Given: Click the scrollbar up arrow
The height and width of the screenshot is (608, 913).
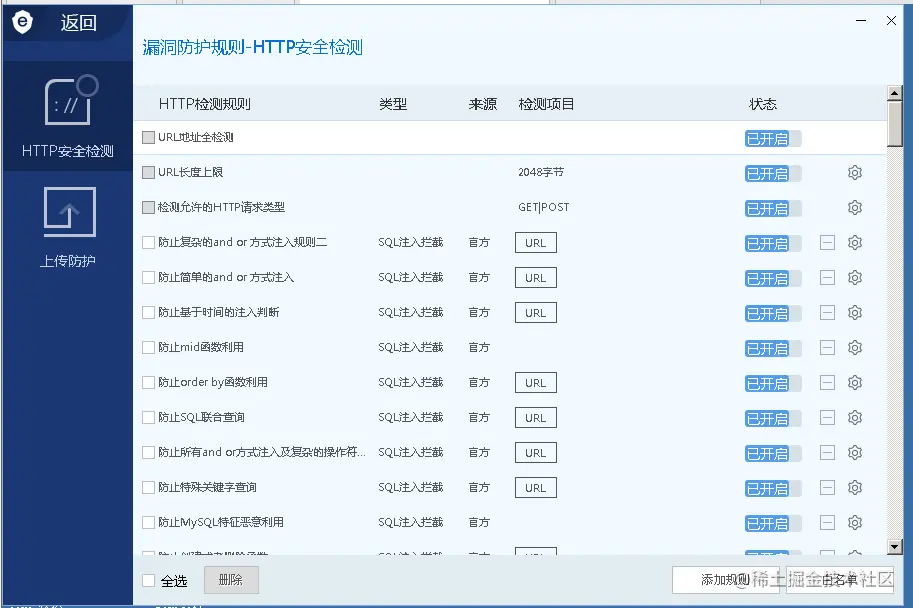Looking at the screenshot, I should pos(894,93).
